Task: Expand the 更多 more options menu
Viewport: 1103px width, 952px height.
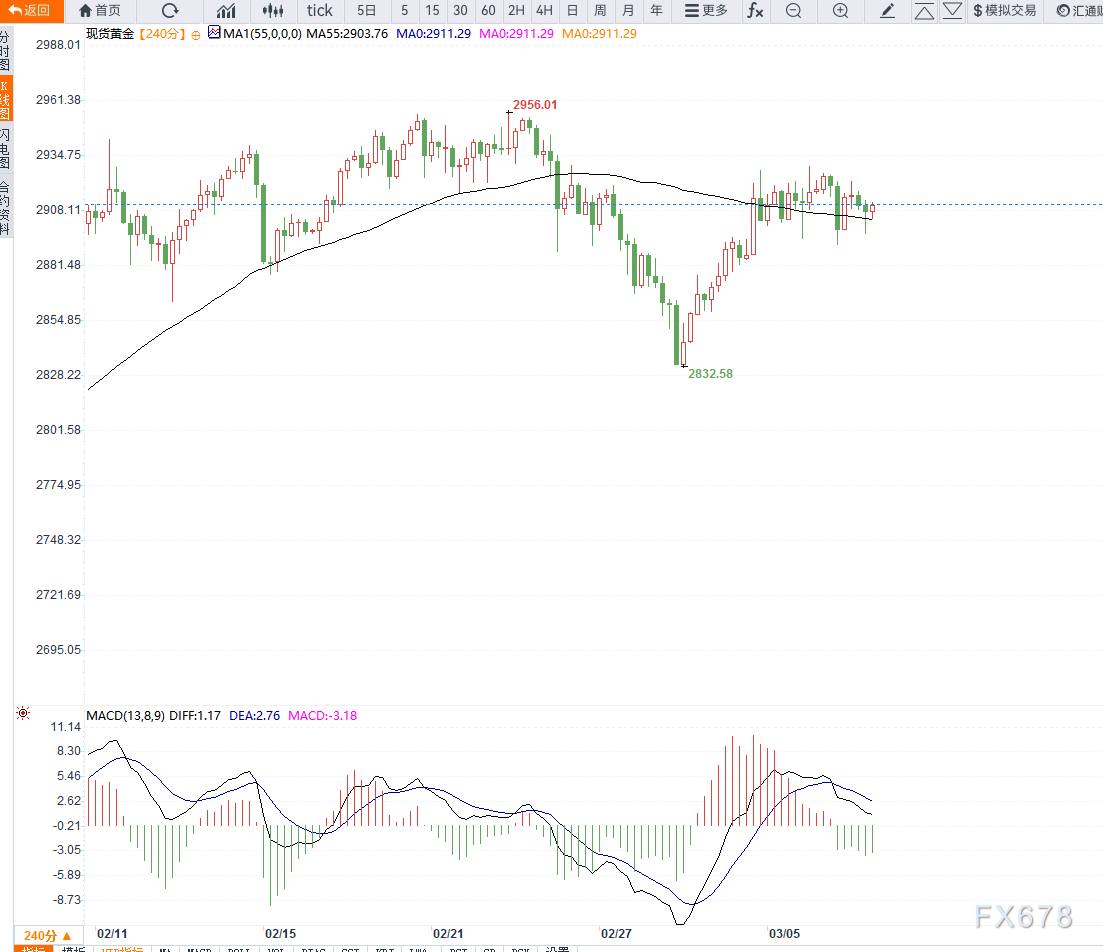Action: point(706,11)
